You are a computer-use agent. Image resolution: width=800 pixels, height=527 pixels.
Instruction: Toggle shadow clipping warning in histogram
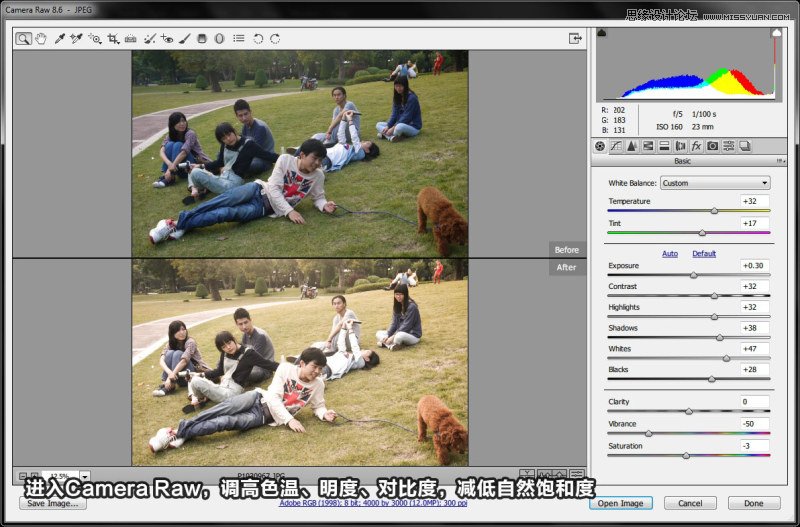tap(602, 33)
